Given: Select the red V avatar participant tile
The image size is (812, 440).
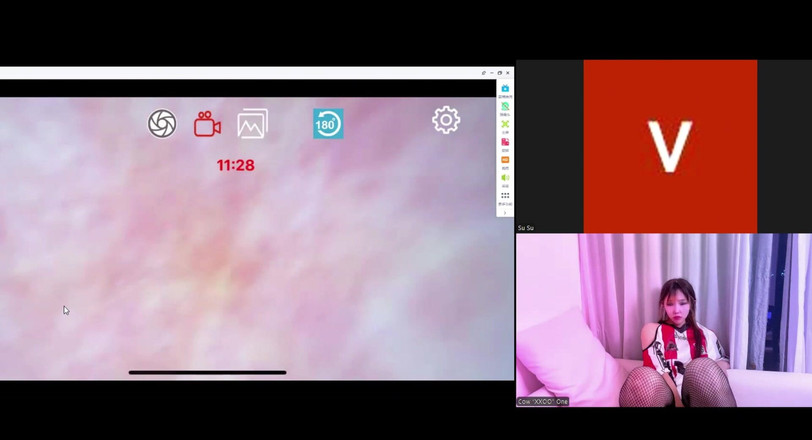Looking at the screenshot, I should [670, 146].
